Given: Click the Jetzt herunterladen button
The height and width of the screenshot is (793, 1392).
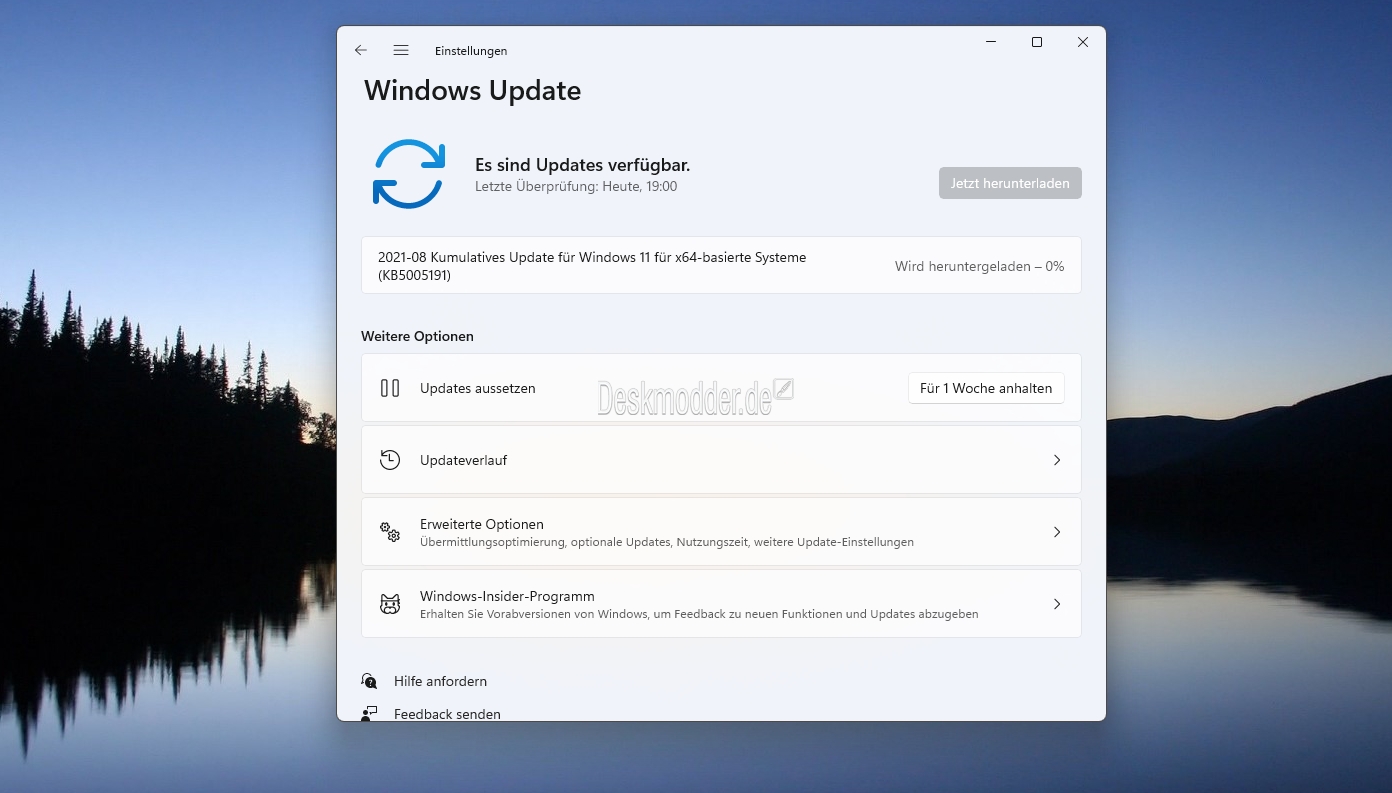Looking at the screenshot, I should pos(1010,183).
